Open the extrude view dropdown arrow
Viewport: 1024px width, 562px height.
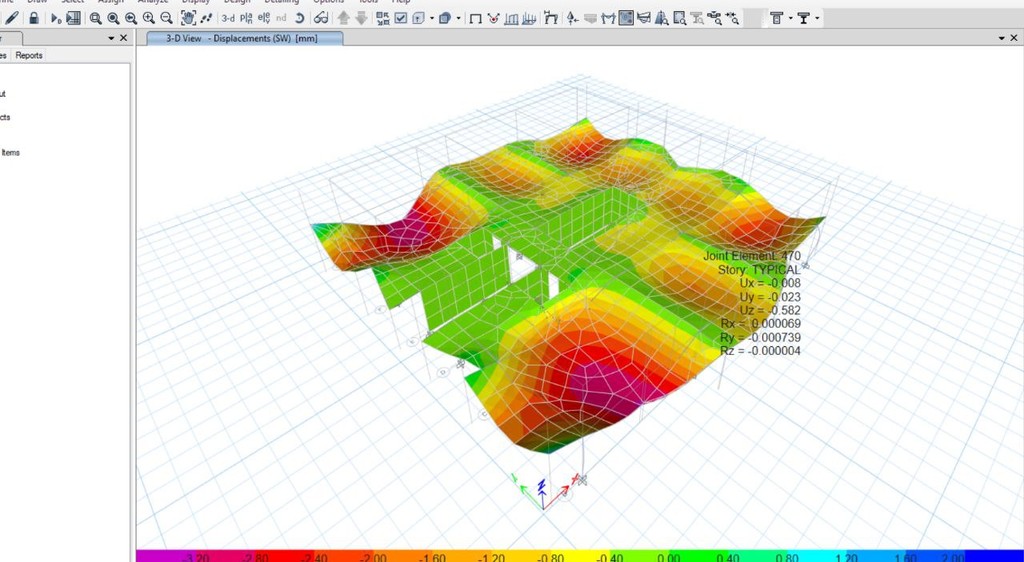click(432, 18)
